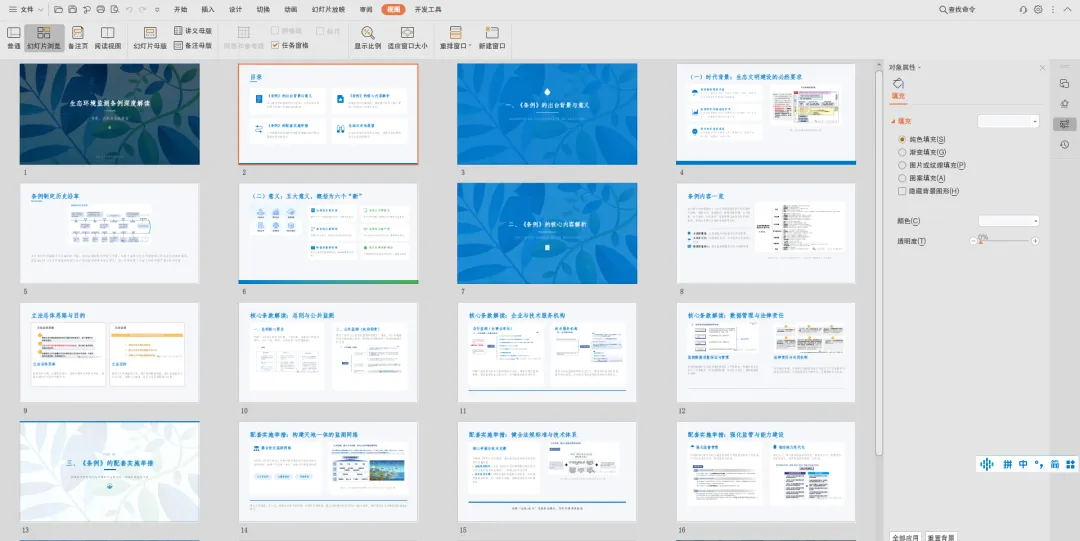This screenshot has height=541, width=1080.
Task: Click 适应窗口大小 fit to window
Action: (407, 38)
